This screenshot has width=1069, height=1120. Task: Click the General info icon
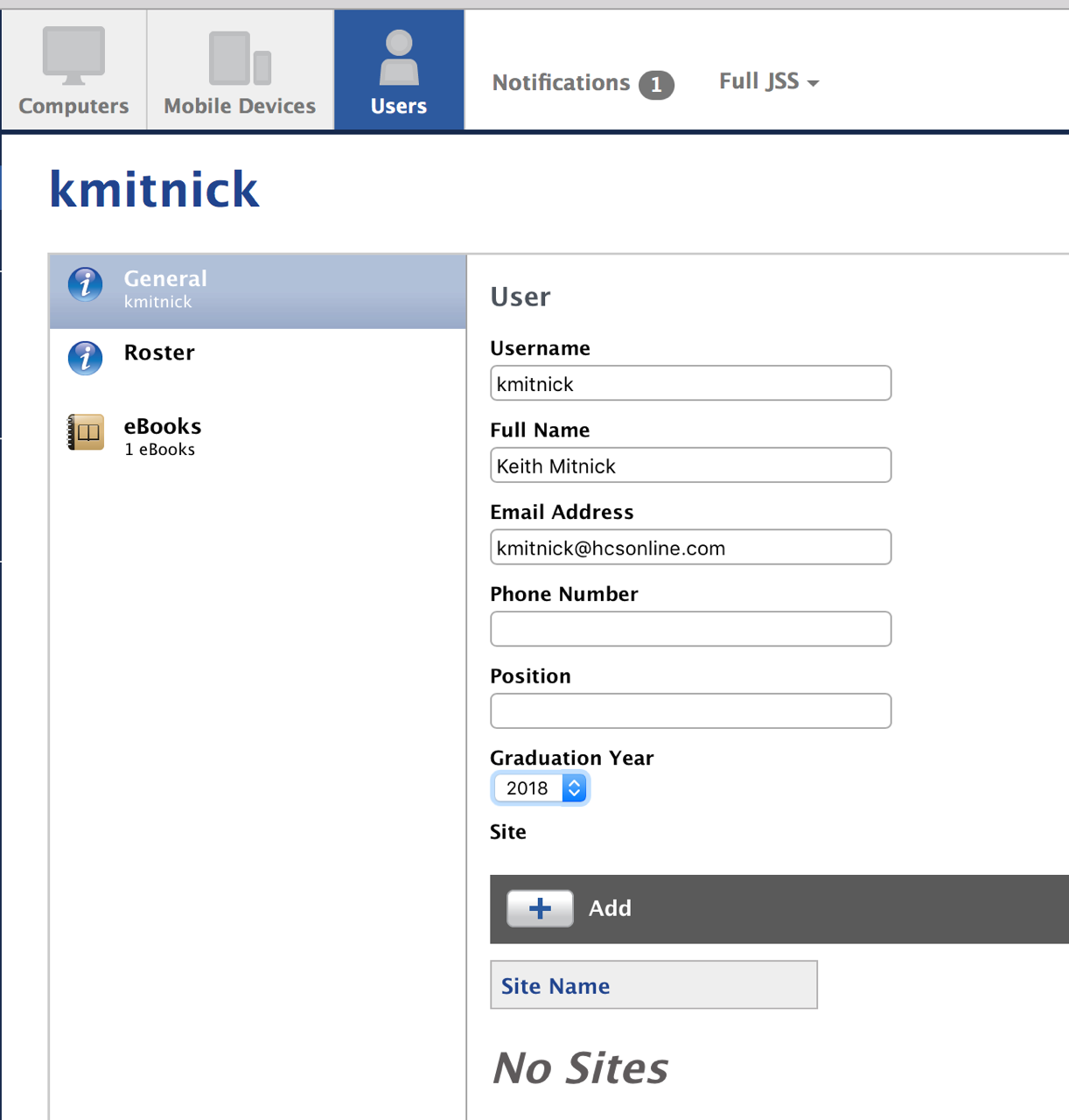pos(86,284)
